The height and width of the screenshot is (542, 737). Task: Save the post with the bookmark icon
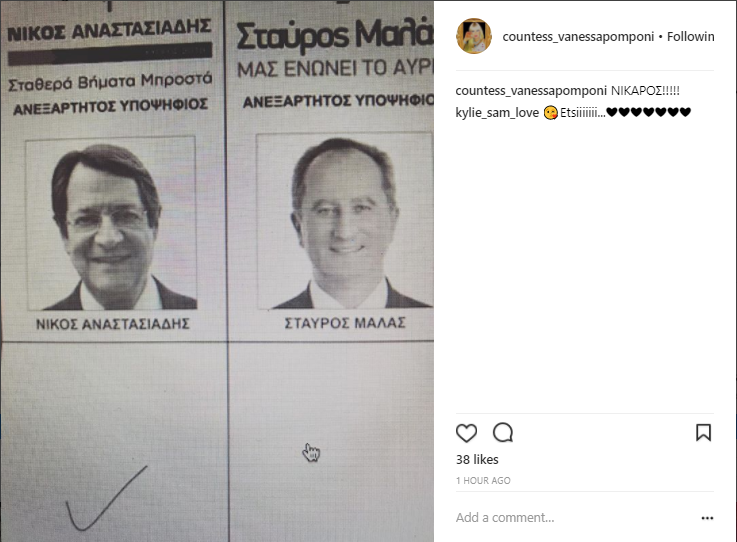(x=703, y=432)
